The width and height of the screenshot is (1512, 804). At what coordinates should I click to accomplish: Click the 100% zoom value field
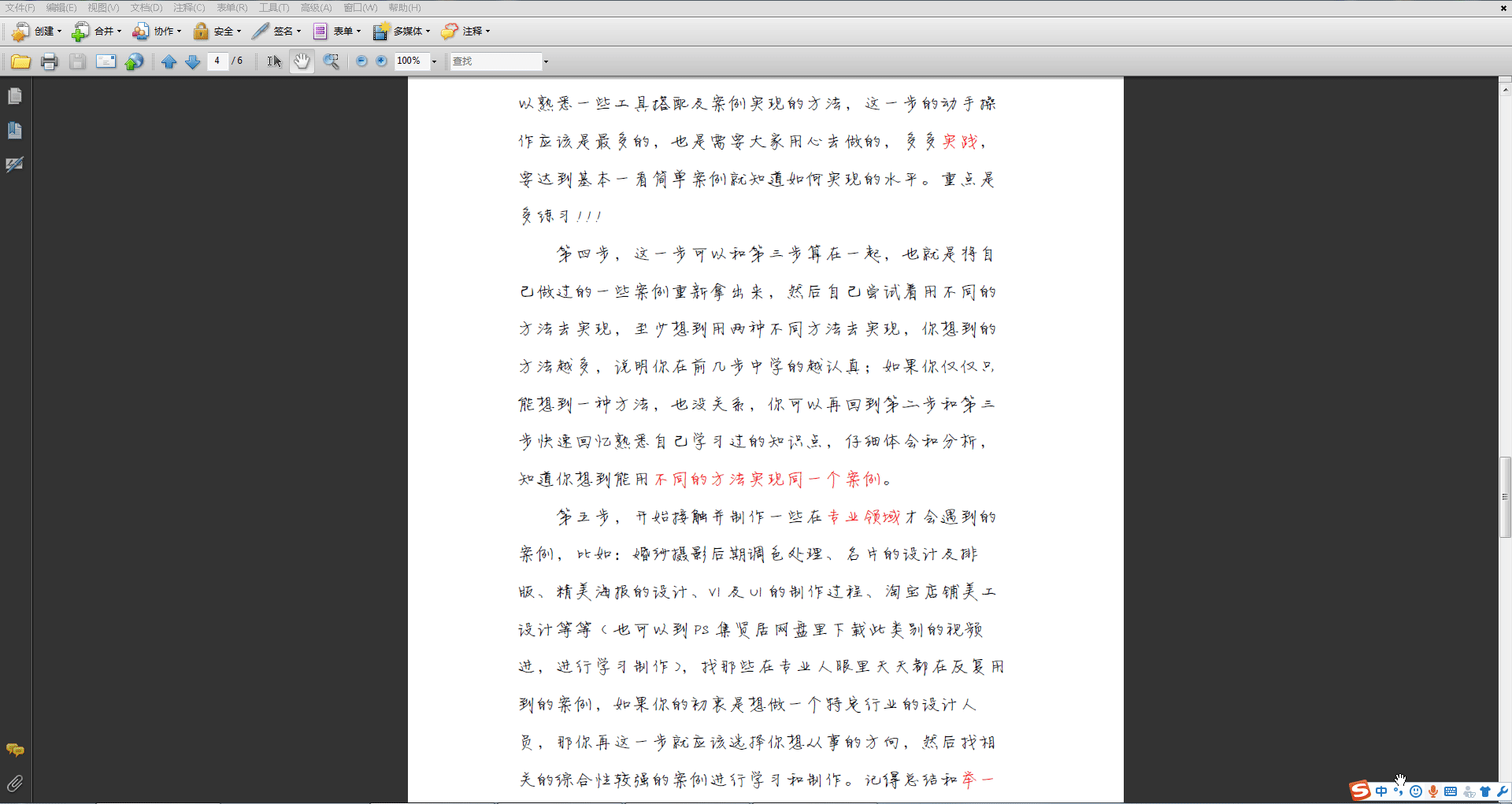[x=412, y=61]
